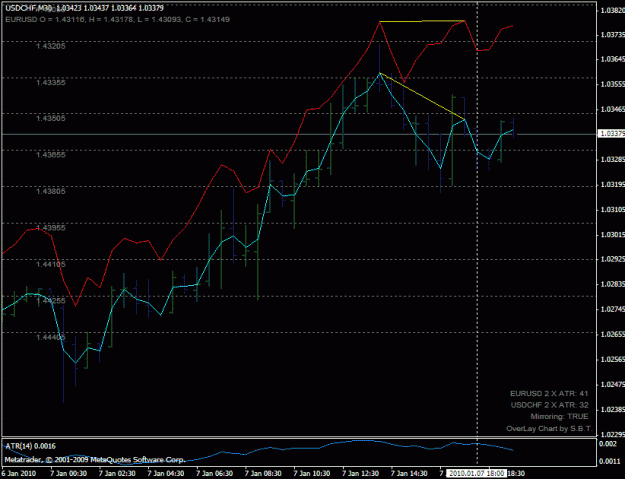Click the 7 Jan 12:30 time label
This screenshot has width=625, height=479.
(x=360, y=473)
